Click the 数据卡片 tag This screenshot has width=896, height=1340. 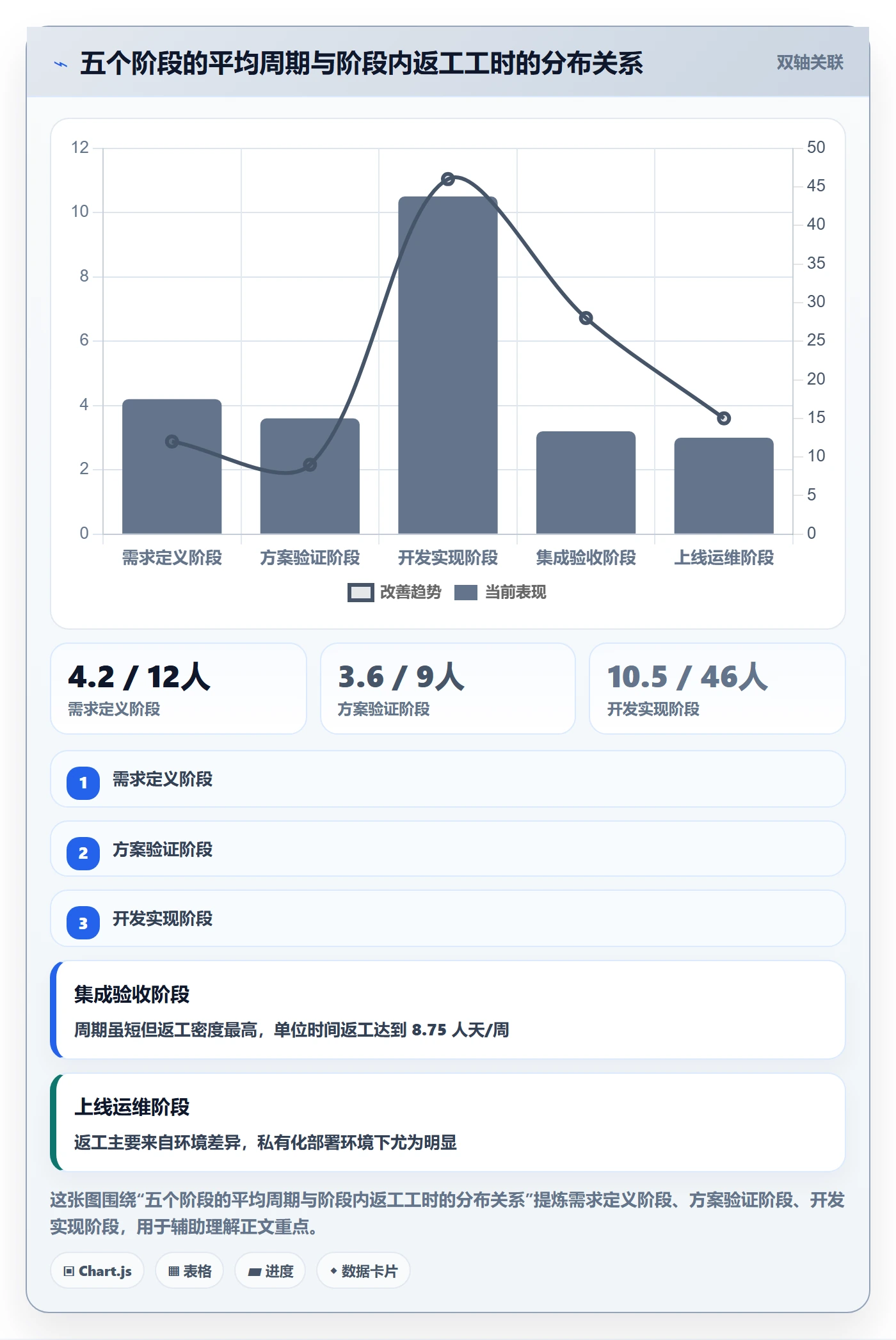(x=363, y=1271)
